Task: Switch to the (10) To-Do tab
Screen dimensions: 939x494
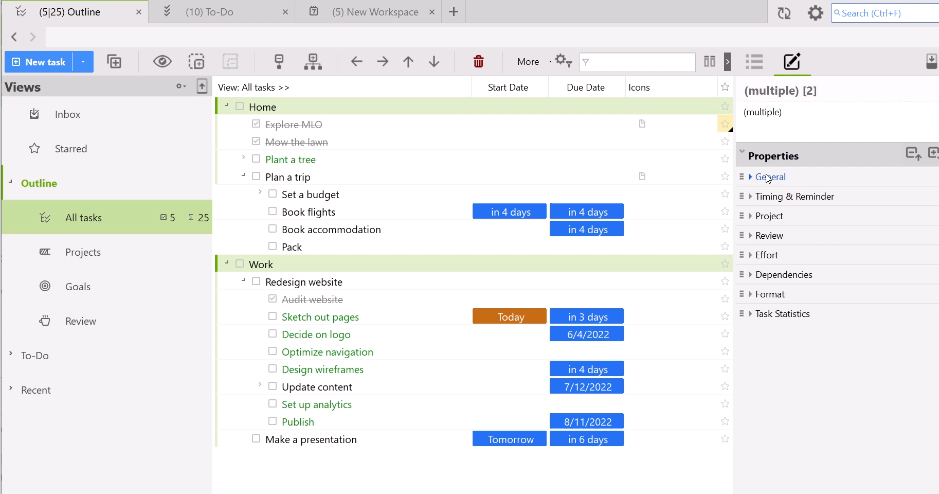Action: (x=209, y=11)
